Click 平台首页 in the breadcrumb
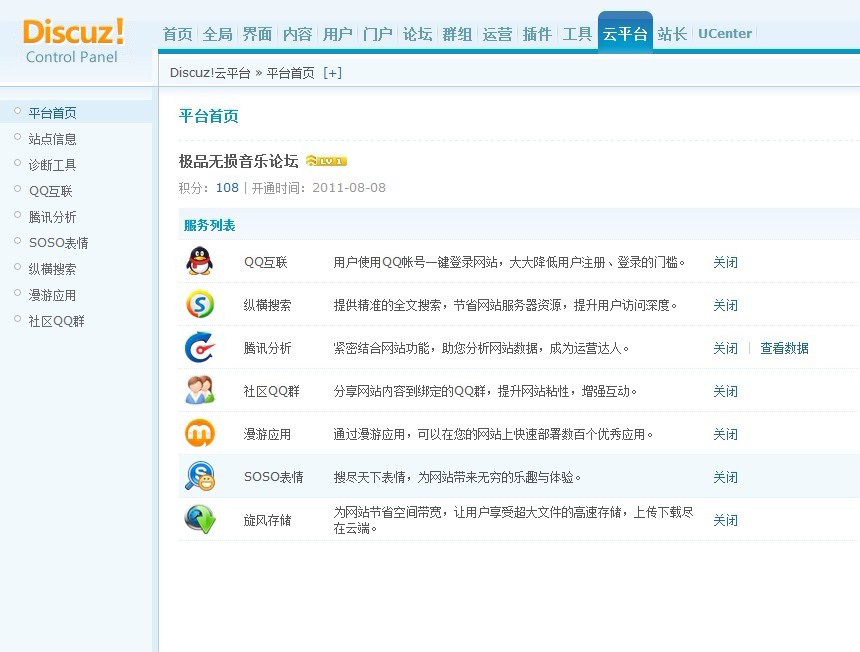Viewport: 860px width, 652px height. pyautogui.click(x=291, y=73)
